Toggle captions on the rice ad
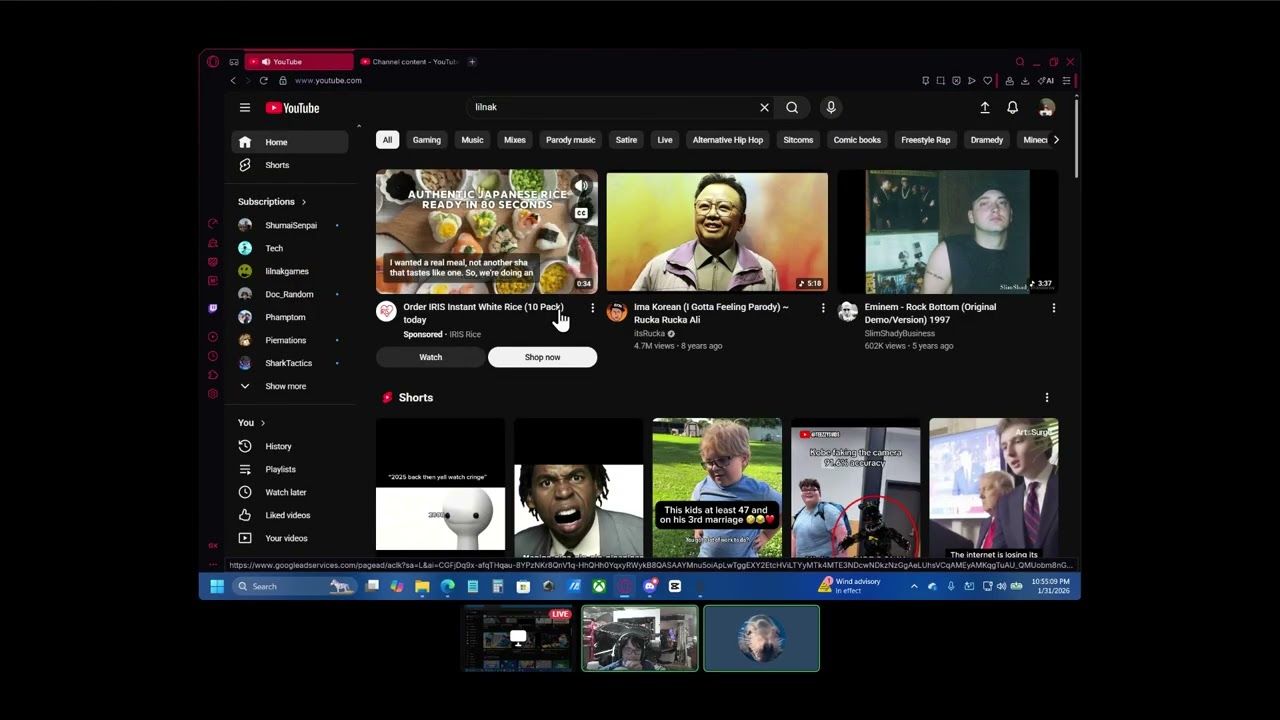Image resolution: width=1280 pixels, height=720 pixels. [x=581, y=213]
